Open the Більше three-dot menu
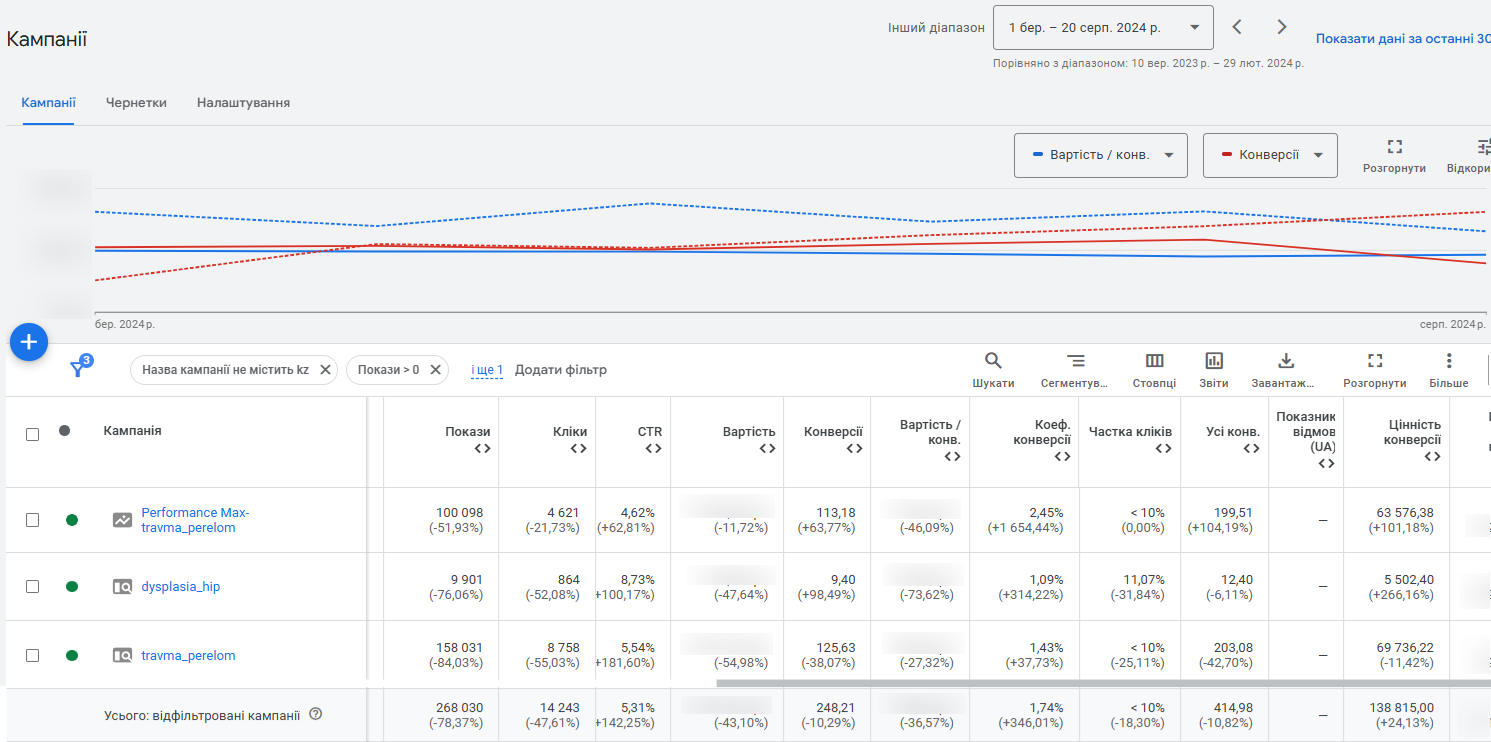Viewport: 1491px width, 742px height. pos(1448,361)
